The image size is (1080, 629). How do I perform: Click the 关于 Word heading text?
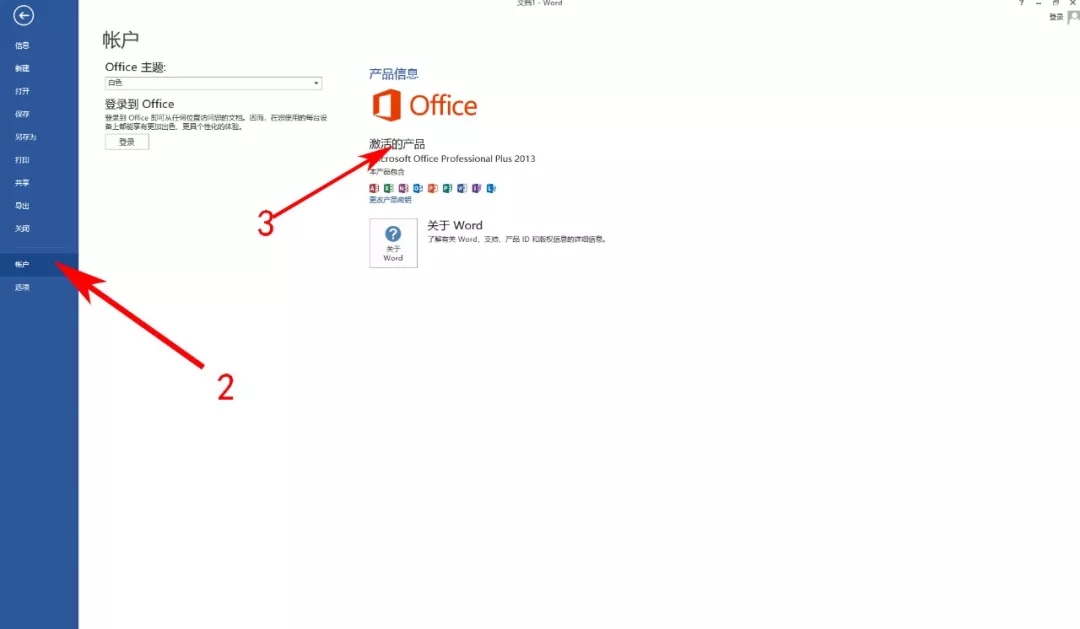coord(455,225)
